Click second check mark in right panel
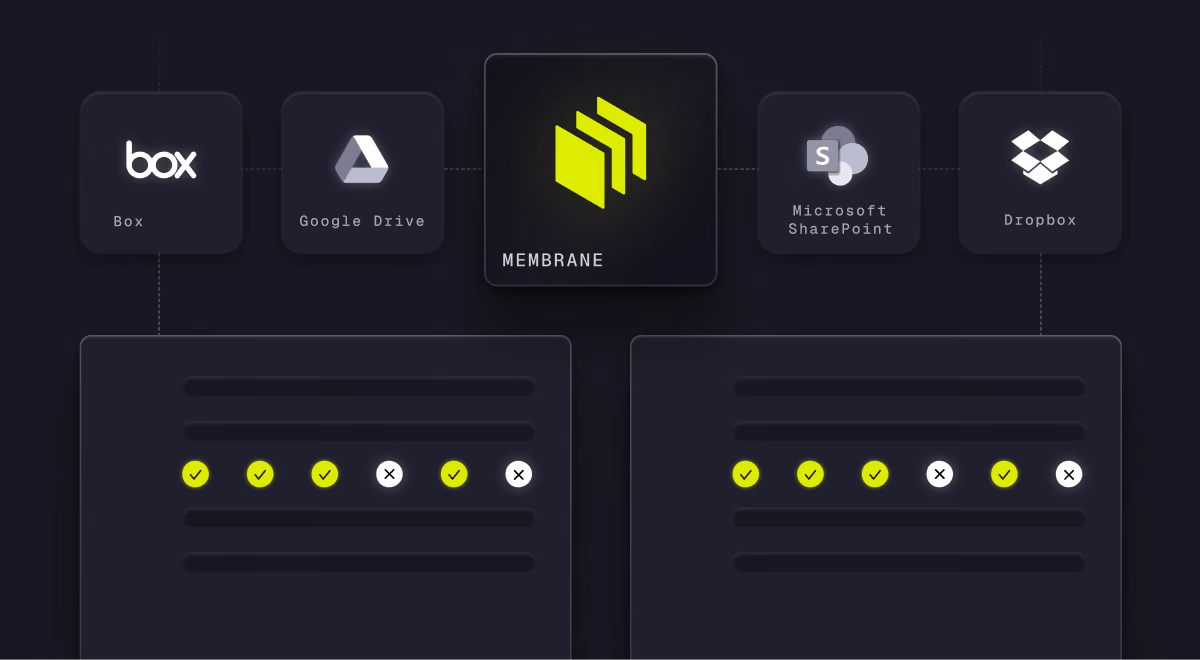This screenshot has width=1200, height=660. 810,474
